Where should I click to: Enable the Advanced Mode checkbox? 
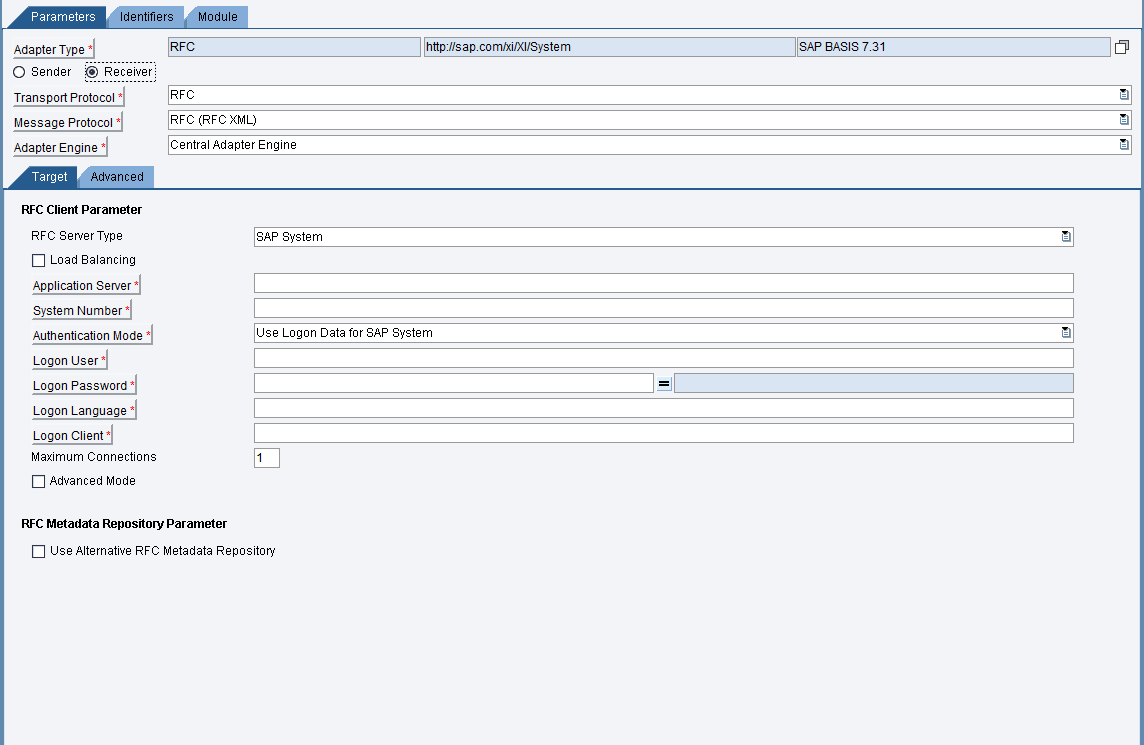[x=38, y=481]
